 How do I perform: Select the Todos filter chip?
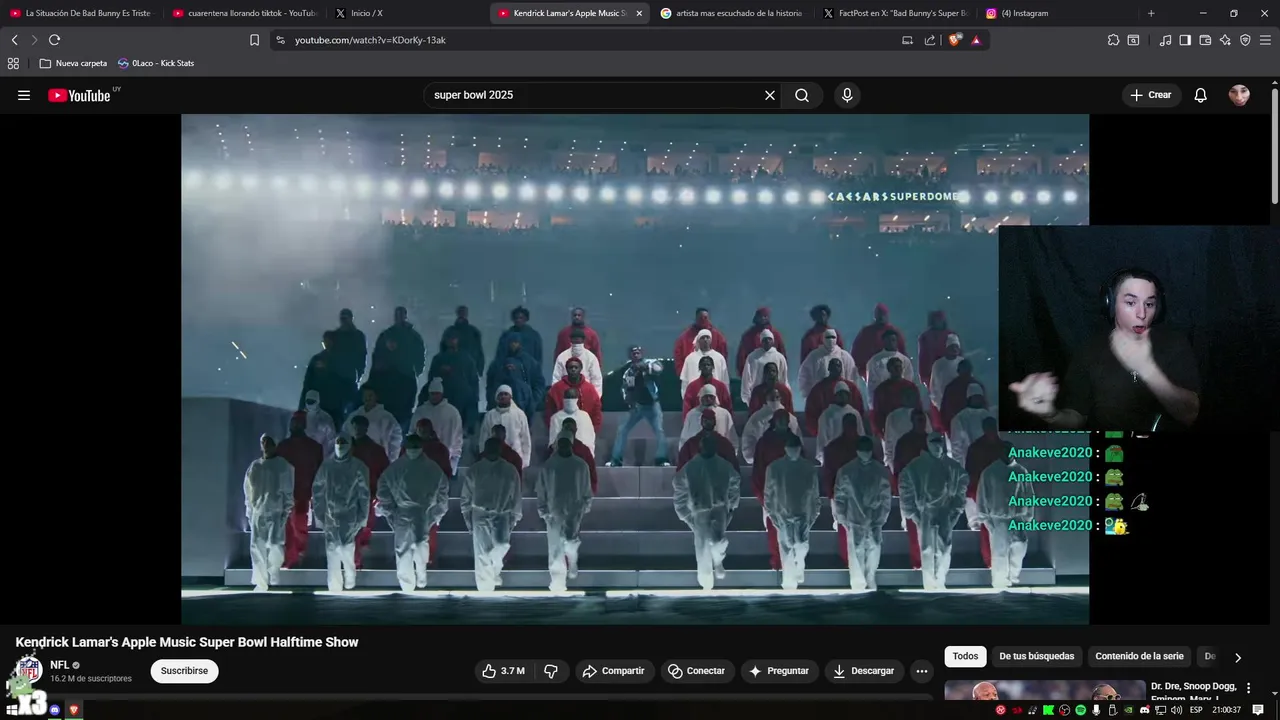click(x=965, y=656)
